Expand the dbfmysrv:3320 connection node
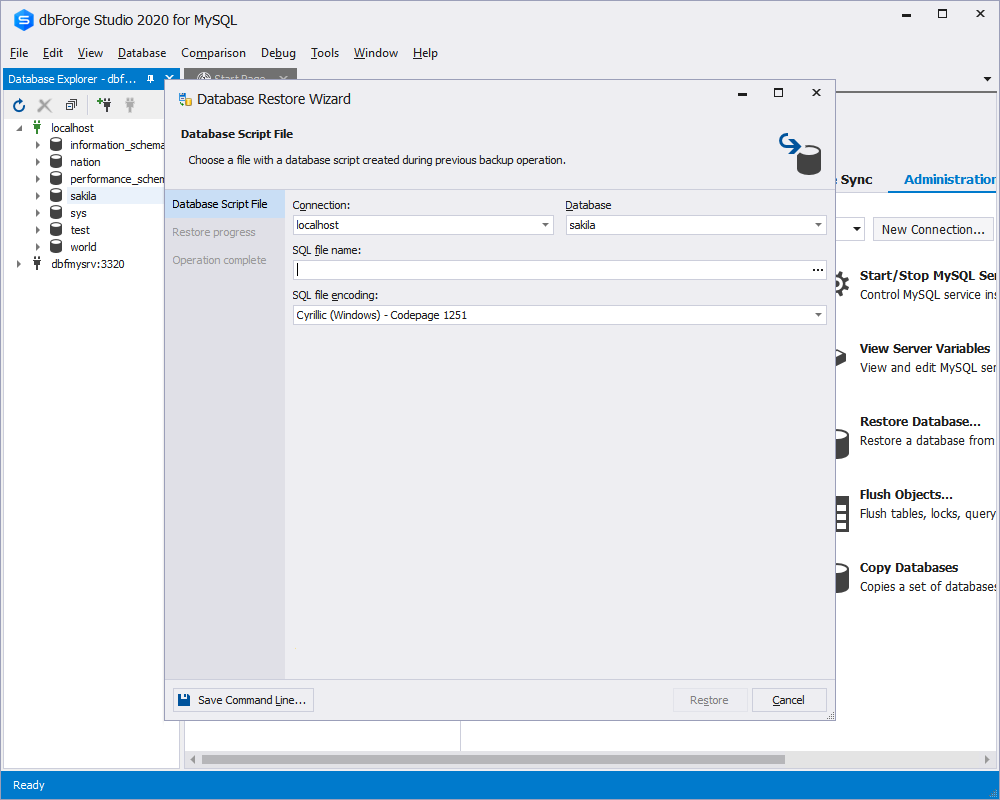Screen dimensions: 1000x800 [x=19, y=264]
